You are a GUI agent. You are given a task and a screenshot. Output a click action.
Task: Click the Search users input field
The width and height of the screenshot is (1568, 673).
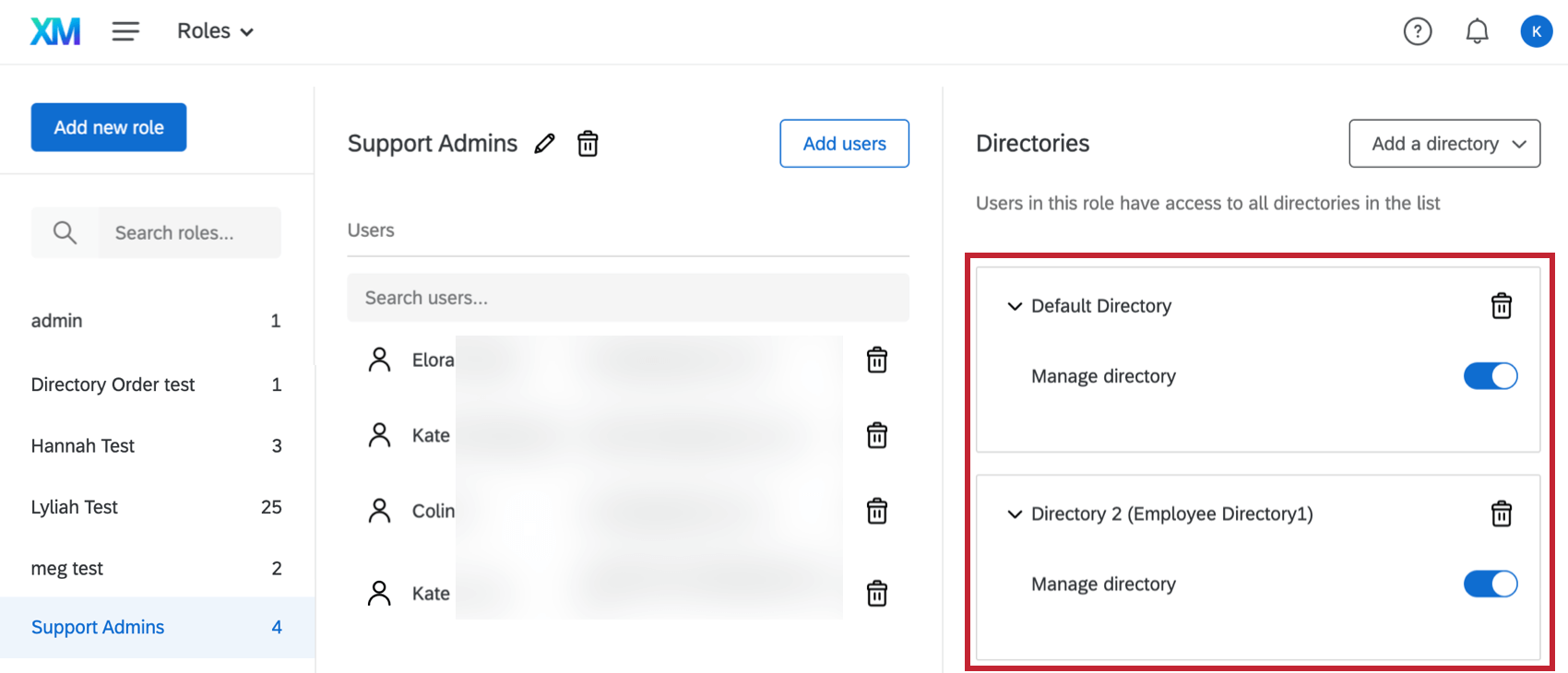click(627, 298)
